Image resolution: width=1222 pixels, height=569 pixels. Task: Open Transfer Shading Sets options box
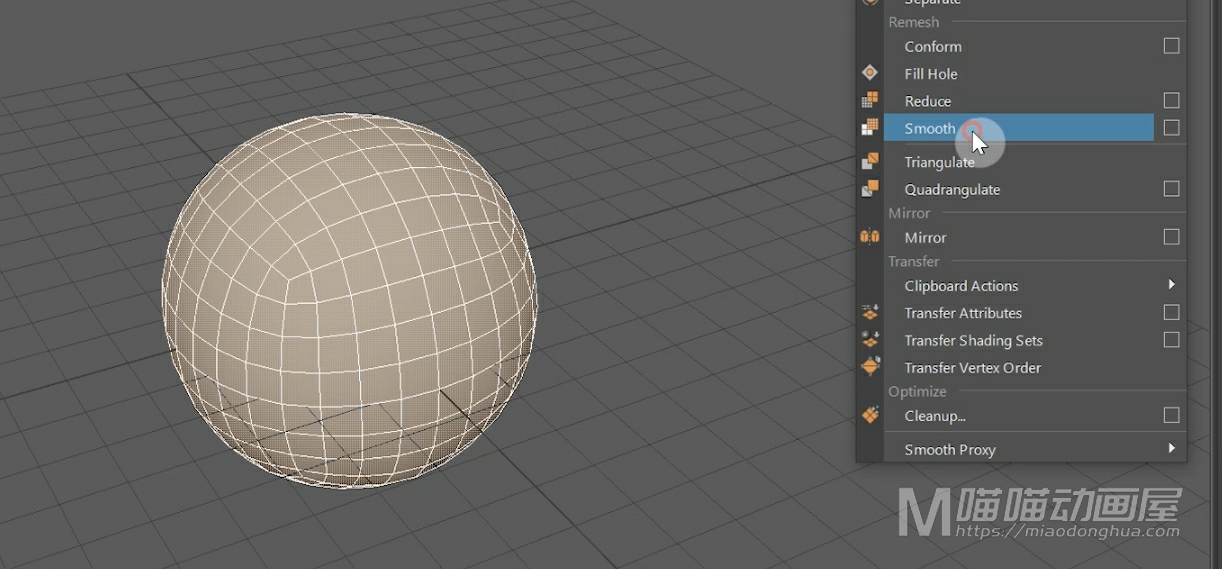pos(1171,339)
